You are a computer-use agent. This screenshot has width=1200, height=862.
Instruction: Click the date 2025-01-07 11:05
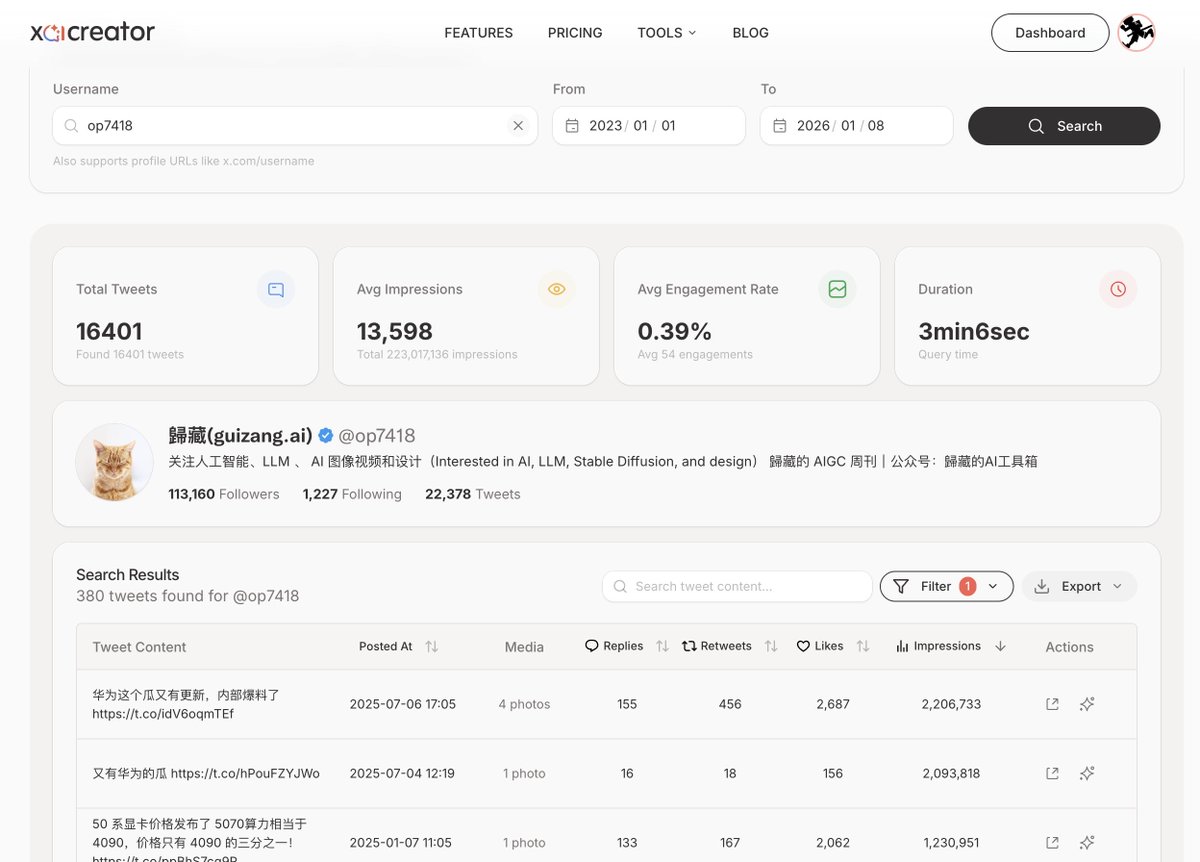click(x=400, y=842)
